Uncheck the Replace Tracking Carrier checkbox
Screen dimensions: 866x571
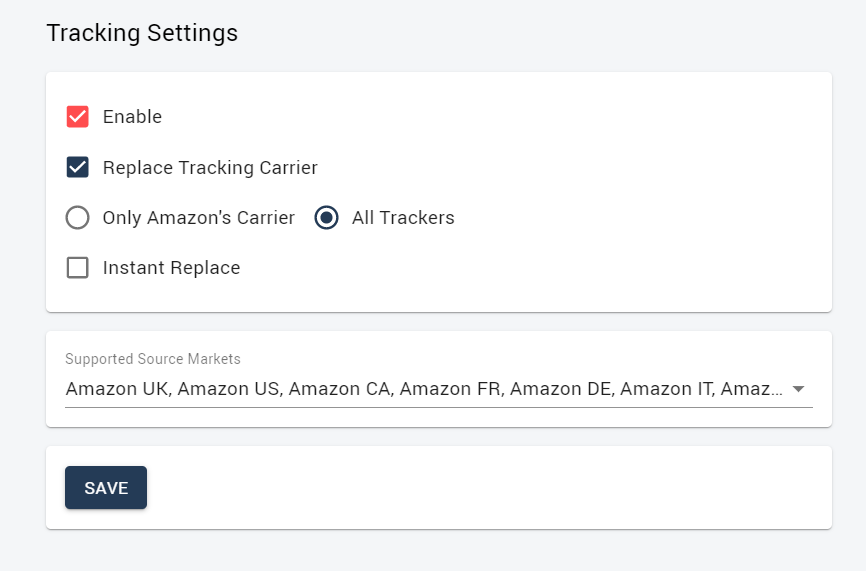(x=77, y=167)
